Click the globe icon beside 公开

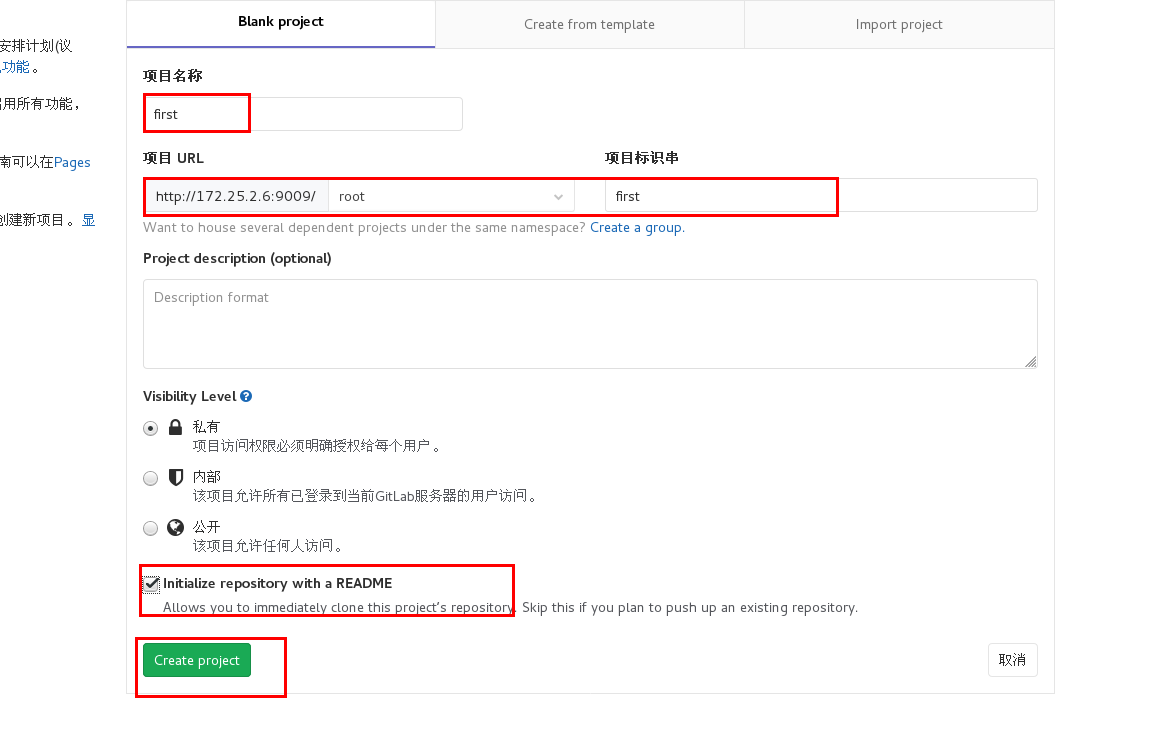coord(175,528)
